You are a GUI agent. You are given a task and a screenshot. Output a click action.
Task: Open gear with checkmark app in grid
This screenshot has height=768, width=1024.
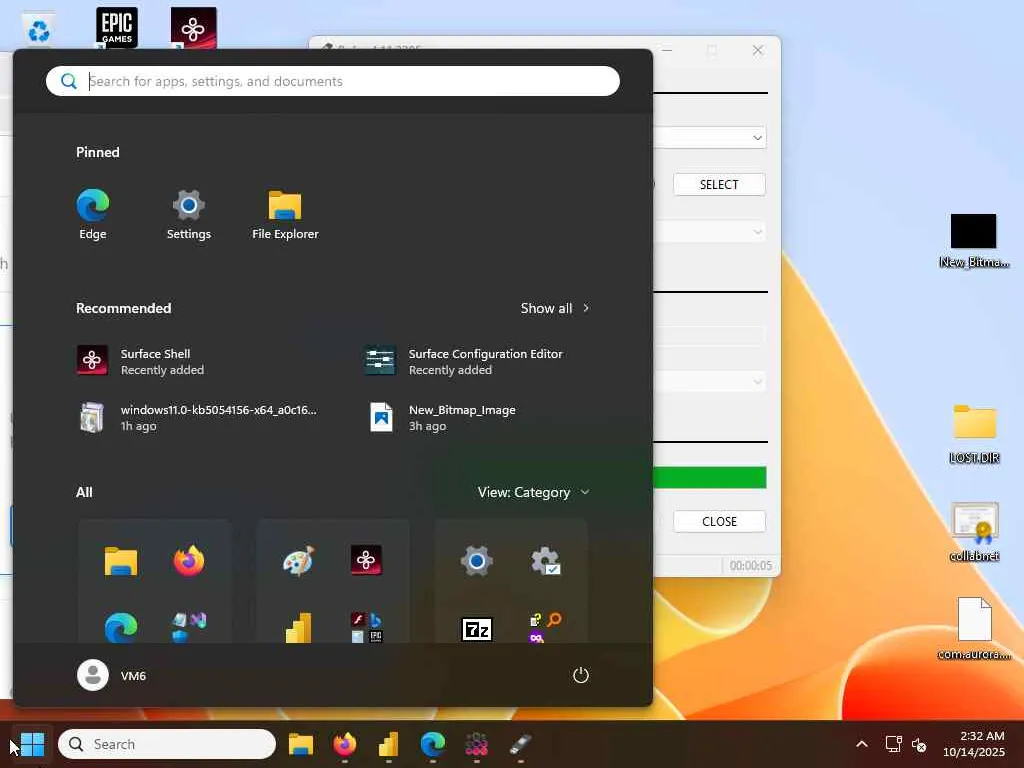(545, 561)
